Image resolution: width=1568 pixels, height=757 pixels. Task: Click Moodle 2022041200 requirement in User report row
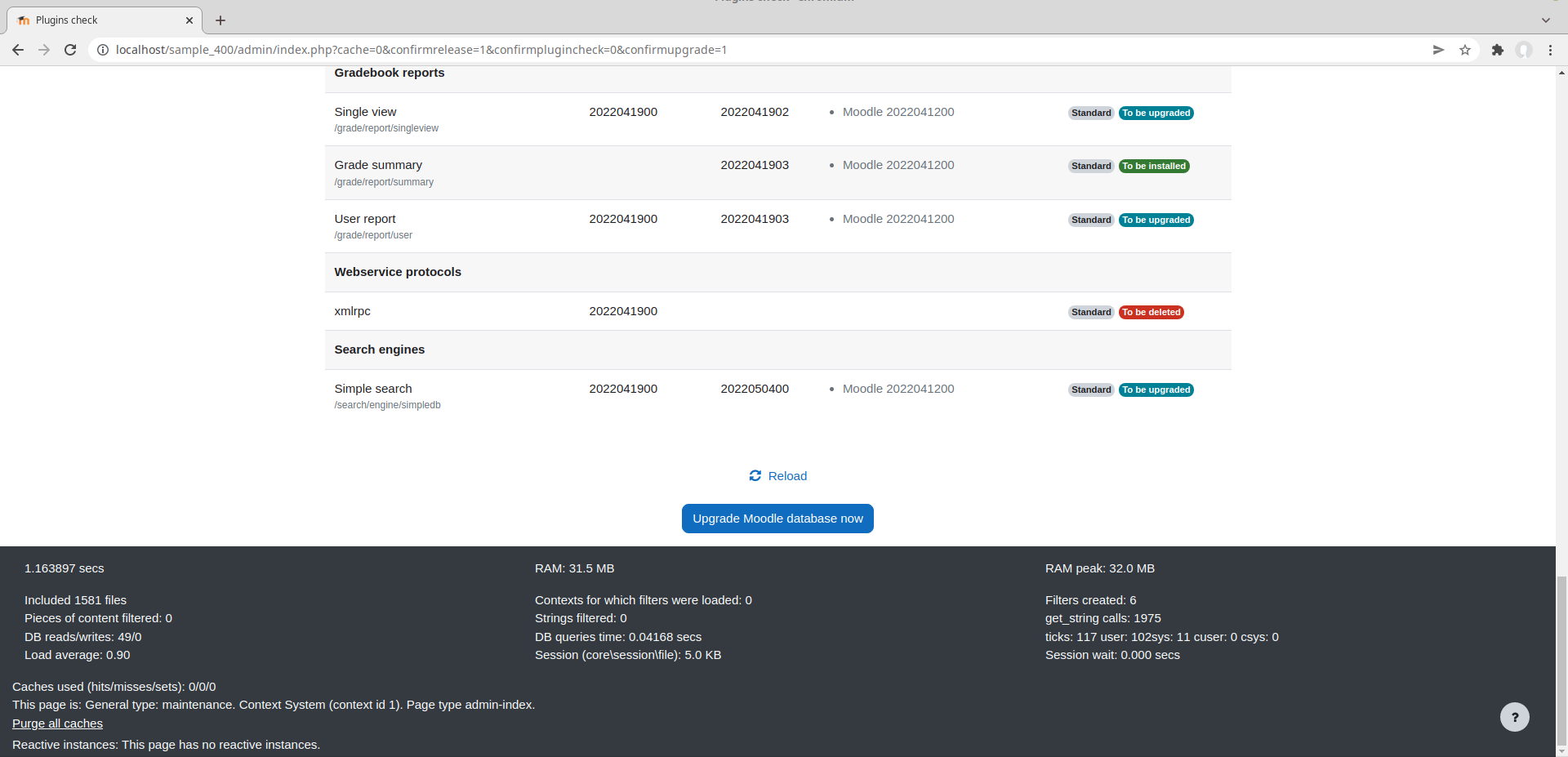[x=898, y=219]
